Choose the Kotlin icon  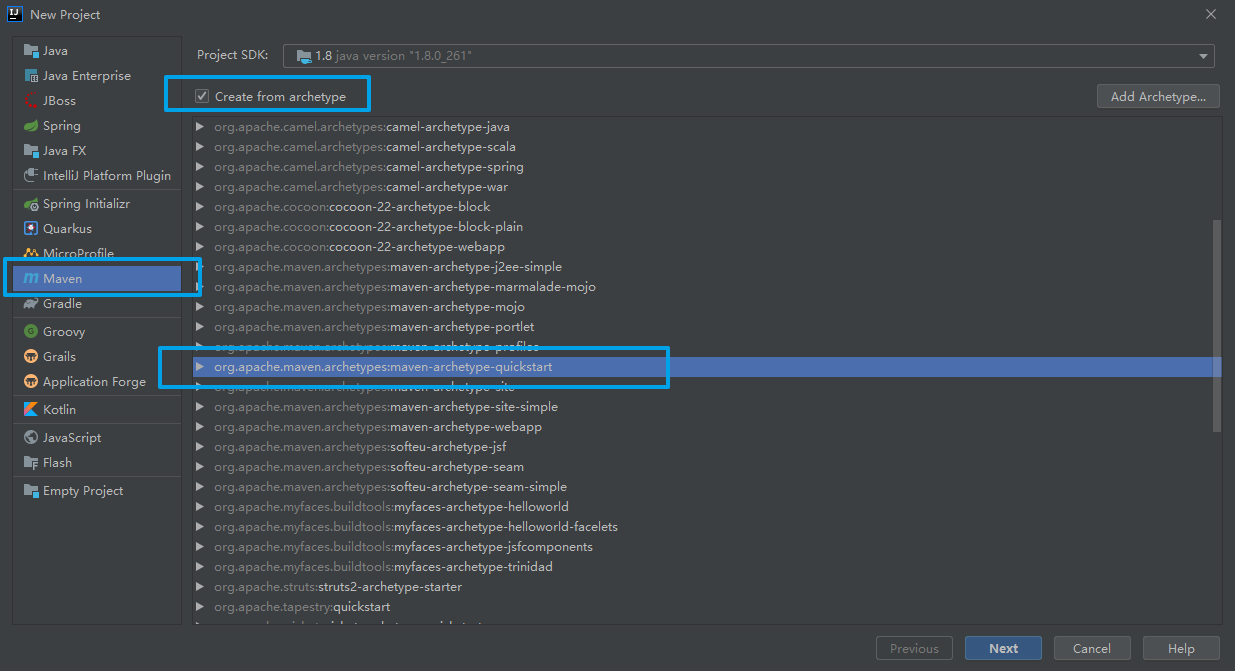tap(31, 410)
